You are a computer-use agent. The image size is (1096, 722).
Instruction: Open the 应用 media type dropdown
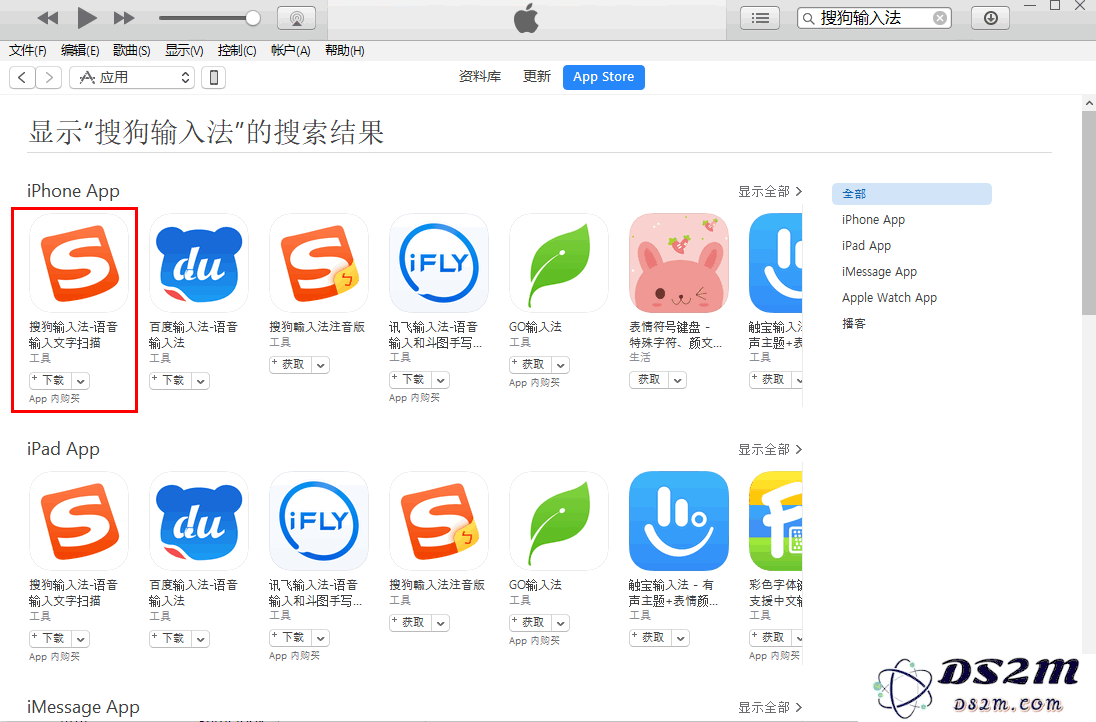point(132,78)
